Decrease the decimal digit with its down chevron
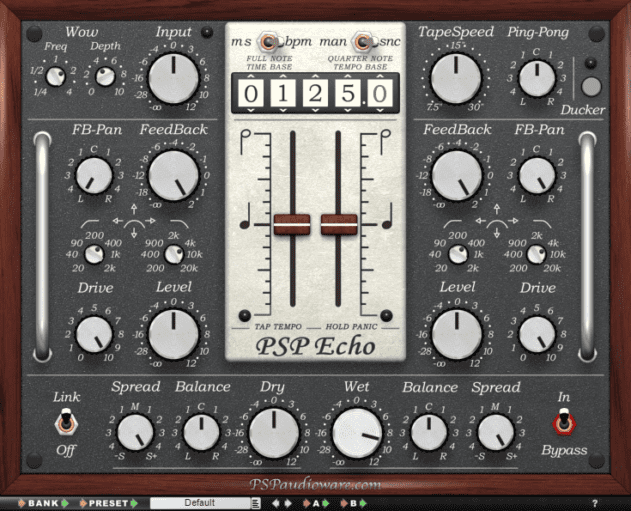The image size is (631, 511). point(380,110)
